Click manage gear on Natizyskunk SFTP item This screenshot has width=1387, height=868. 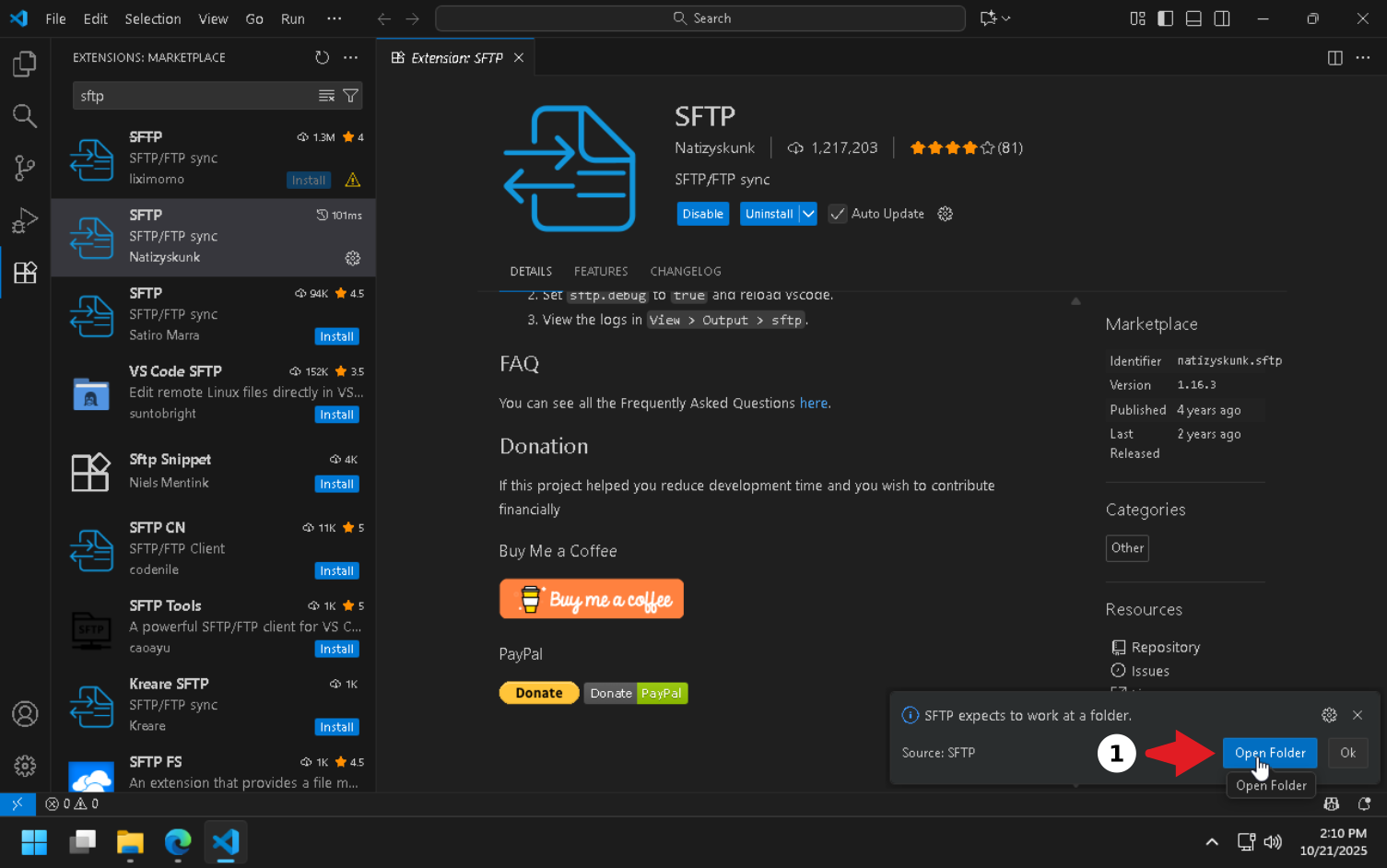click(352, 258)
